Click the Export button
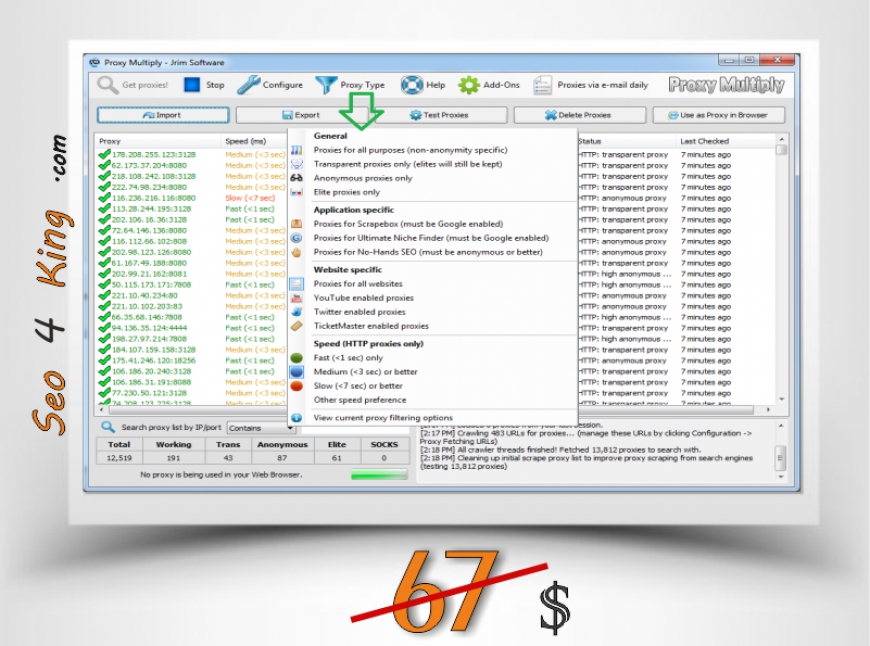 pos(301,115)
